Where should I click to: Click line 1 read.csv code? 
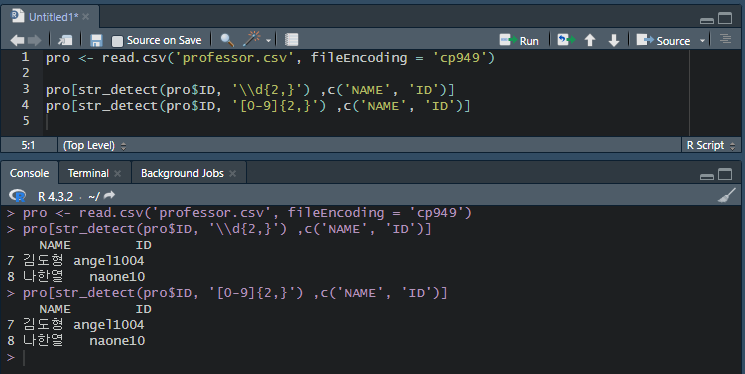click(x=270, y=58)
